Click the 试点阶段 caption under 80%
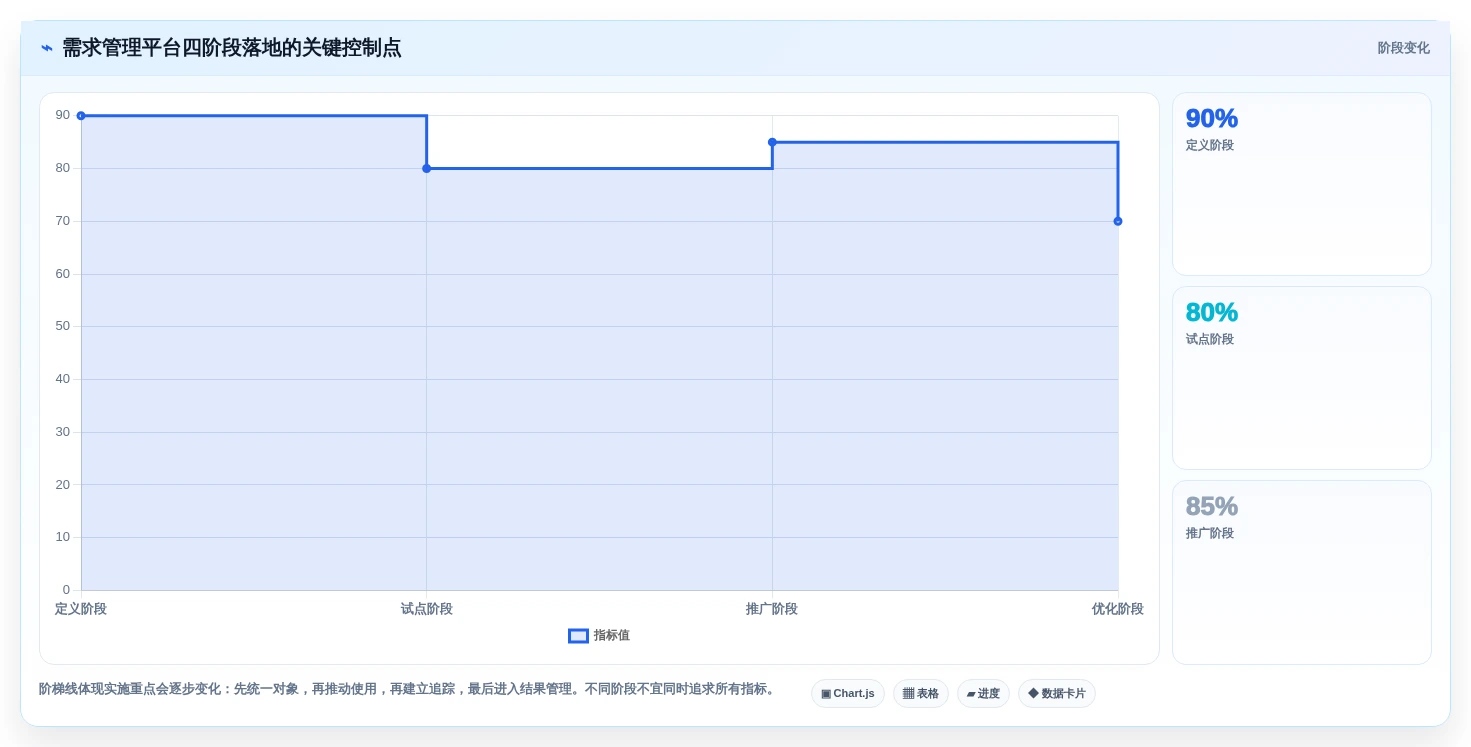This screenshot has width=1471, height=747. tap(1210, 340)
